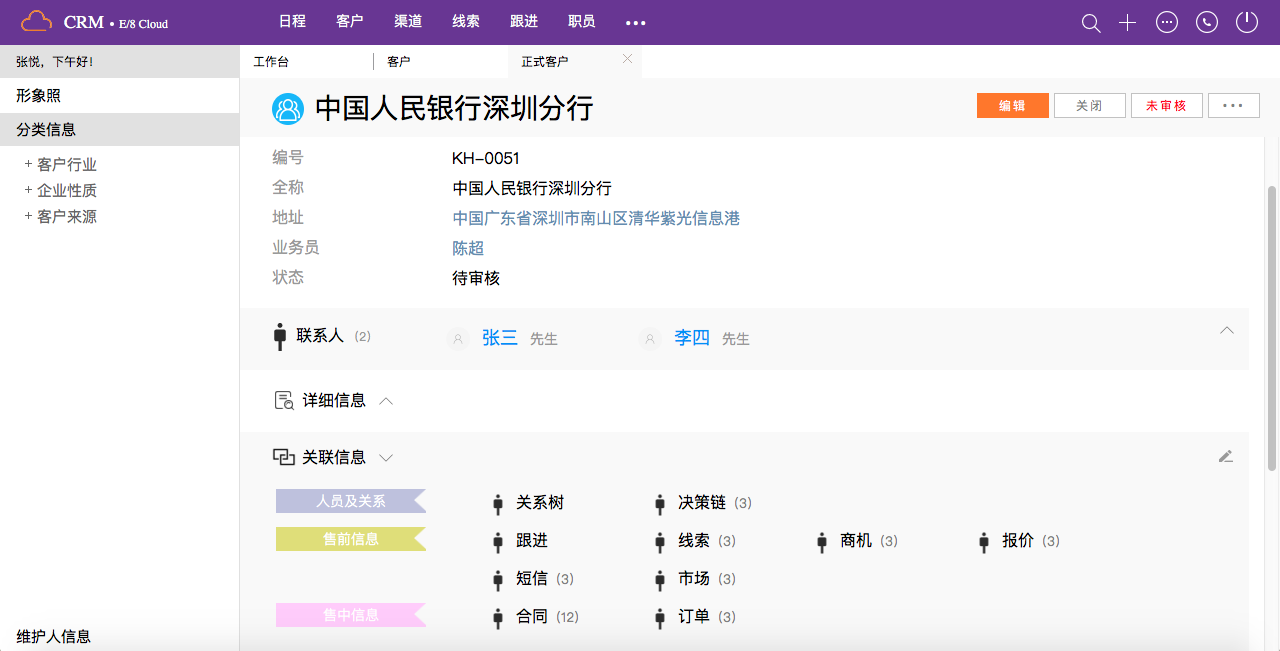Screen dimensions: 1280x651
Task: Open salesperson link 陈超
Action: click(468, 248)
